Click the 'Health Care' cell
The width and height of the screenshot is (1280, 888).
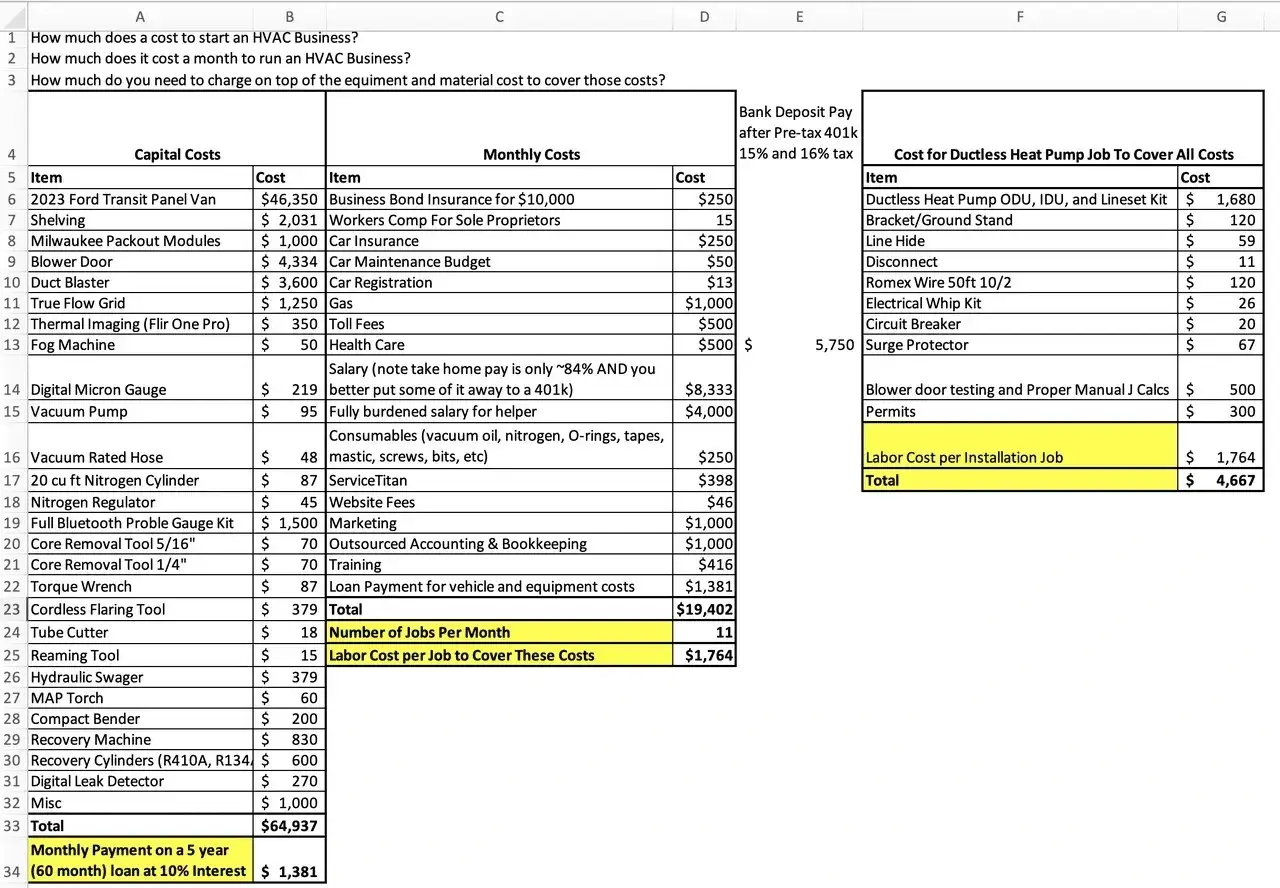[x=500, y=345]
